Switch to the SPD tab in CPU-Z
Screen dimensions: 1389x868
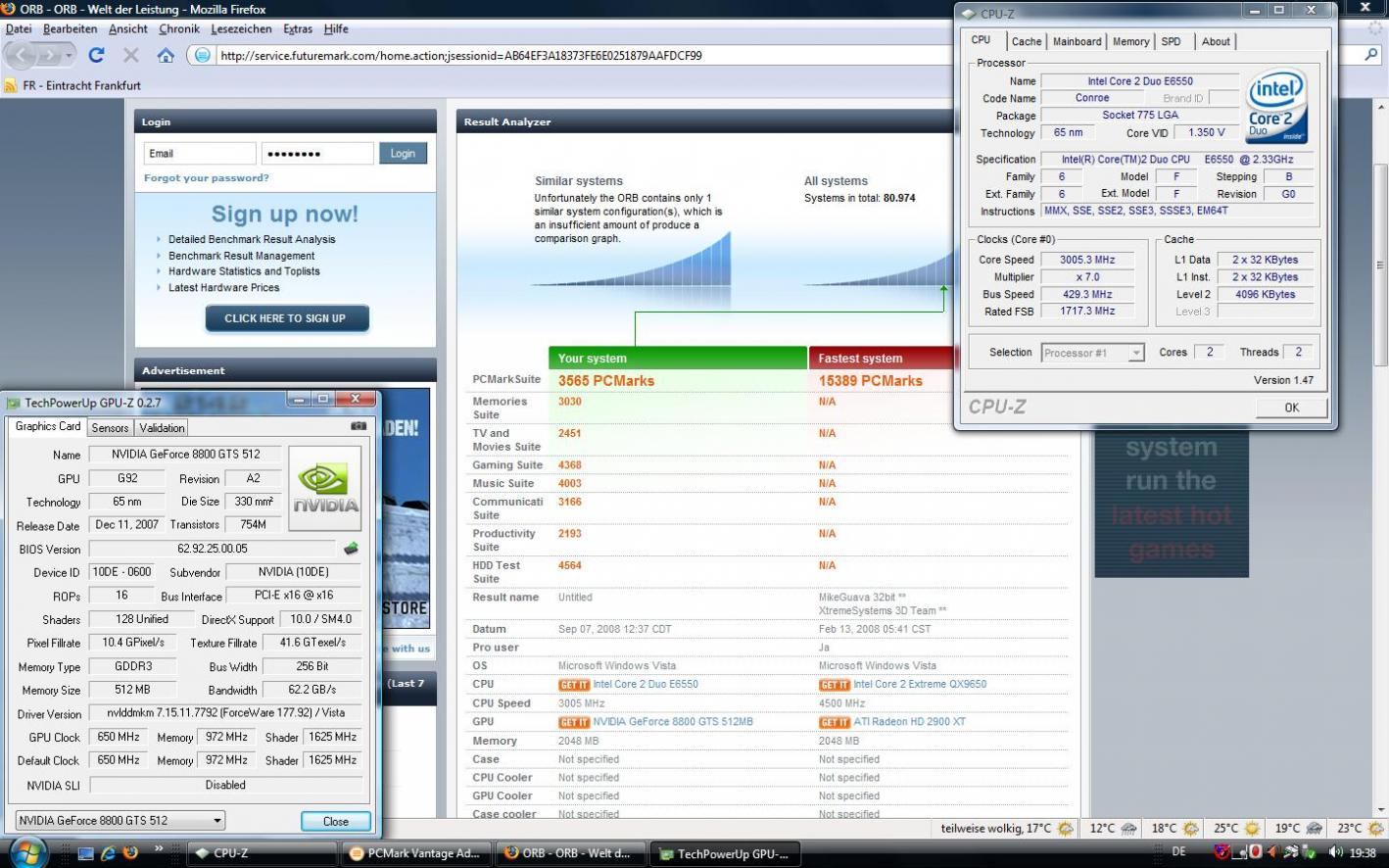(1171, 41)
